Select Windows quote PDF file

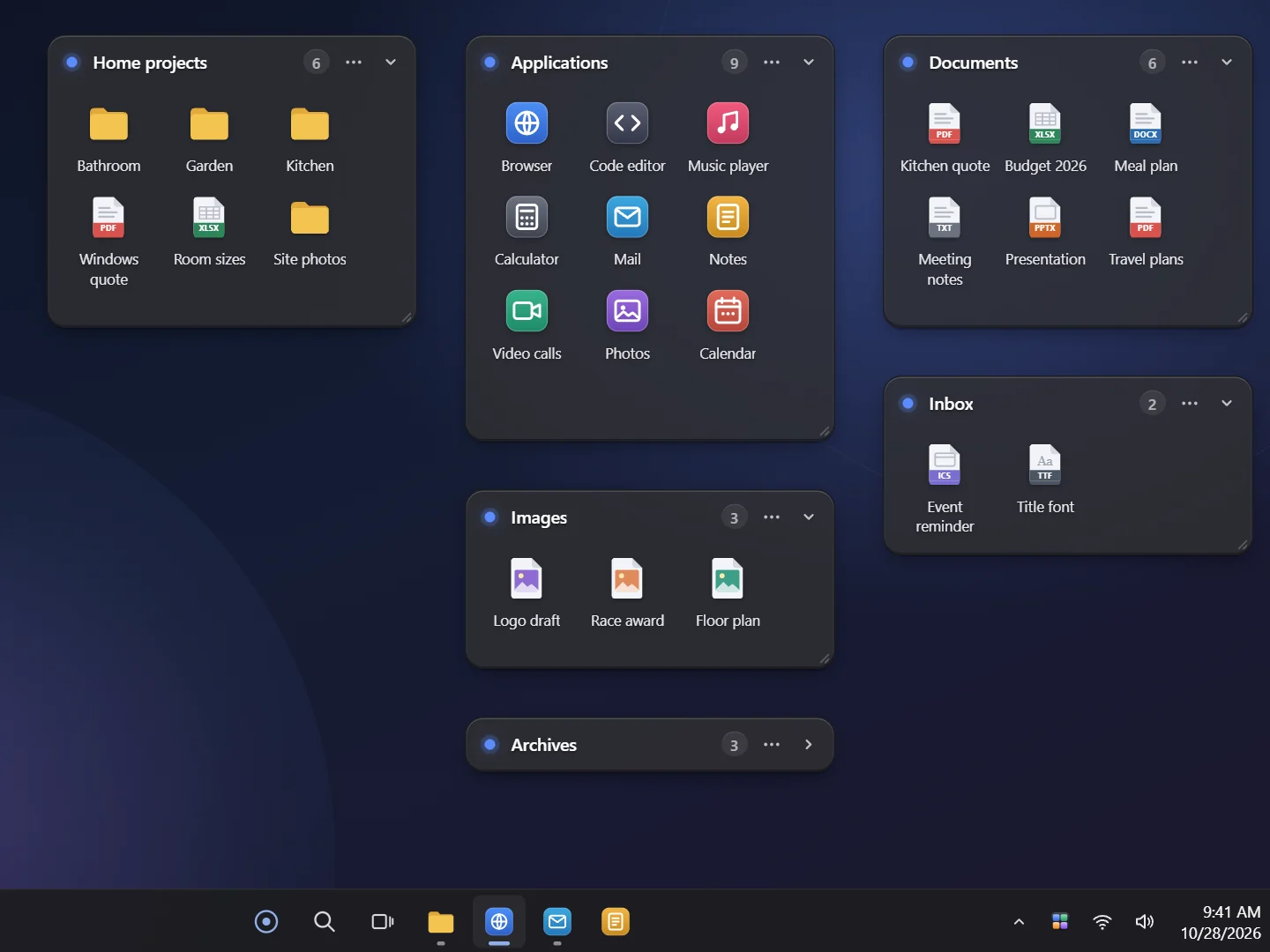tap(108, 218)
